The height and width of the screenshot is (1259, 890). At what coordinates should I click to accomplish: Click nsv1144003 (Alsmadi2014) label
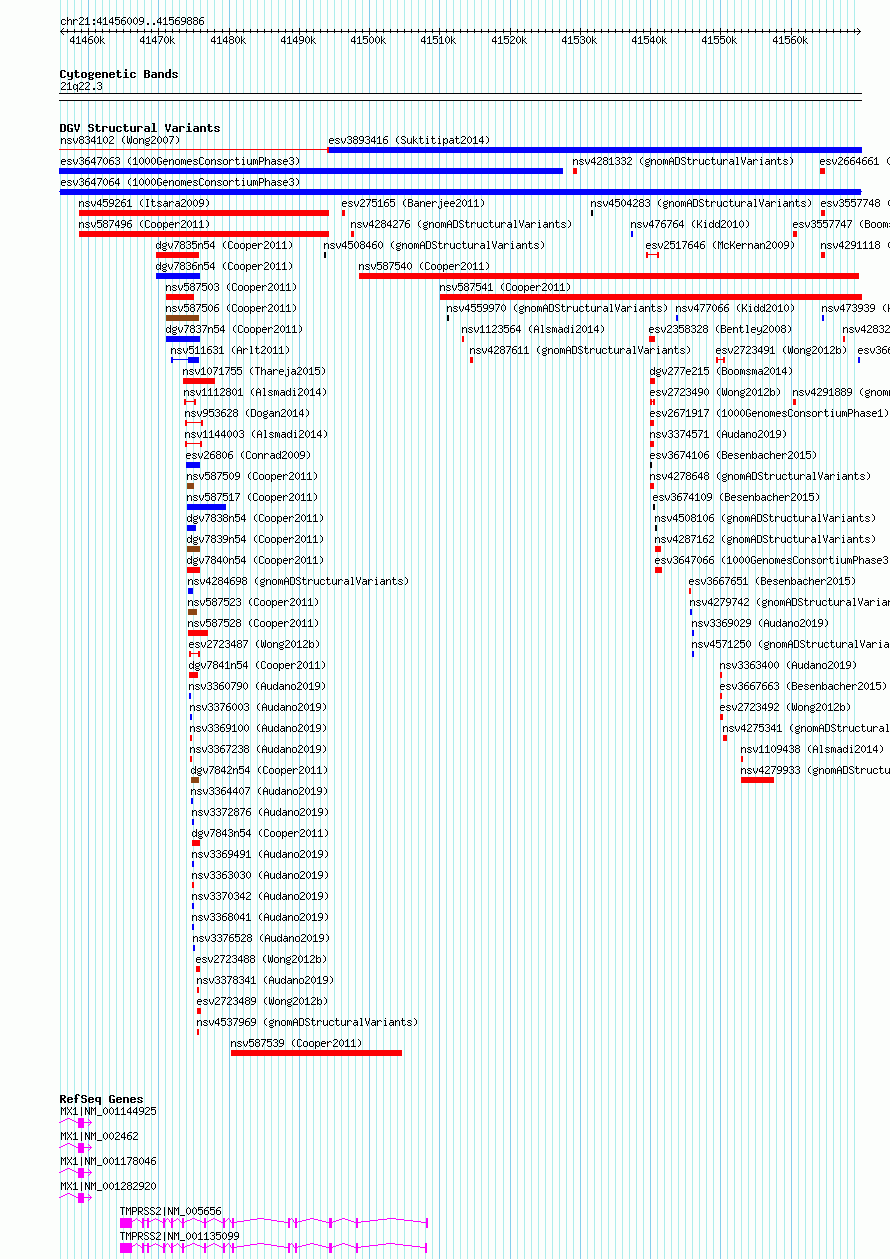point(256,434)
